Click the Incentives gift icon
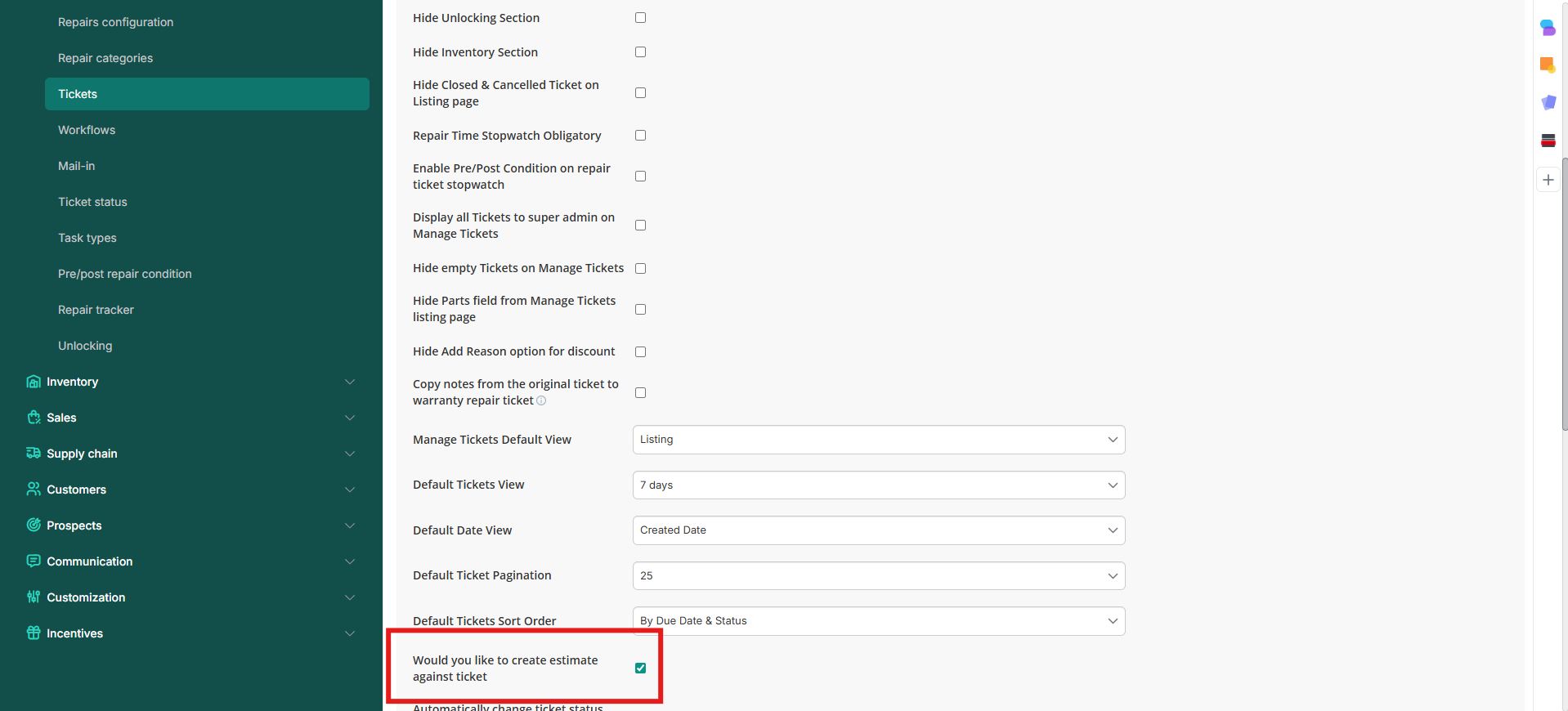 coord(34,633)
